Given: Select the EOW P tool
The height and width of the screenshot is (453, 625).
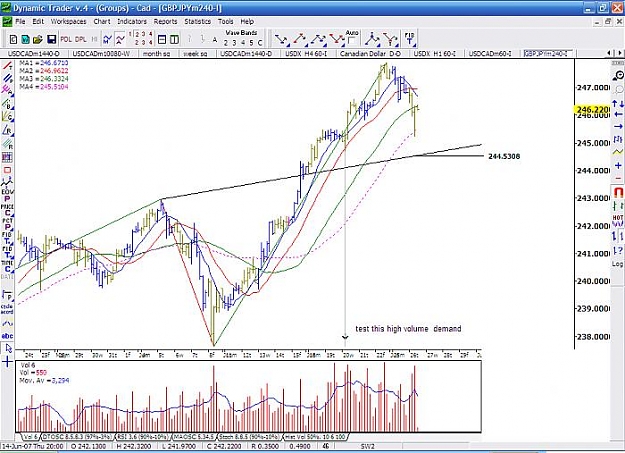Looking at the screenshot, I should coord(7,195).
